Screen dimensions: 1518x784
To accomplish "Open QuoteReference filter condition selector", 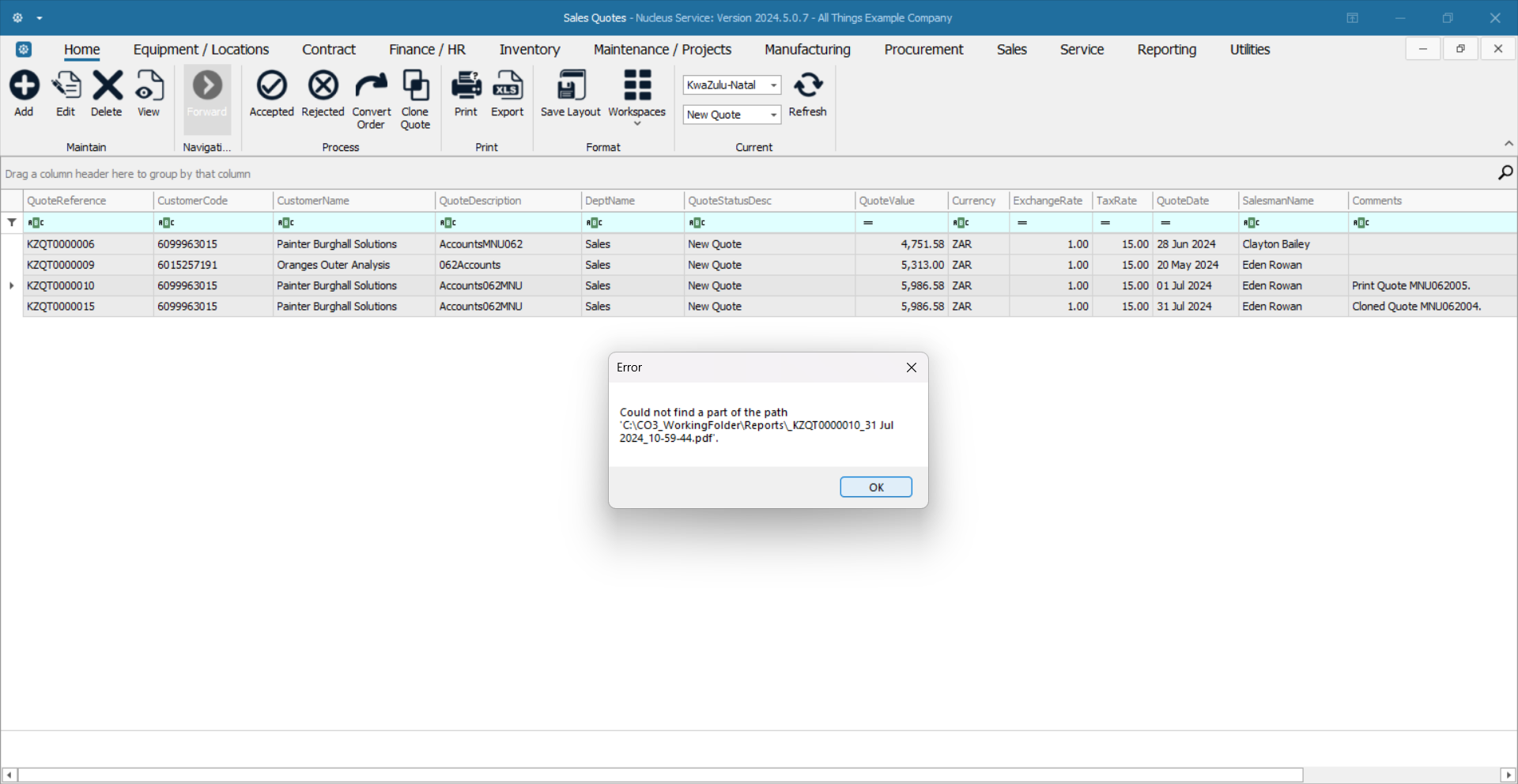I will [x=36, y=223].
